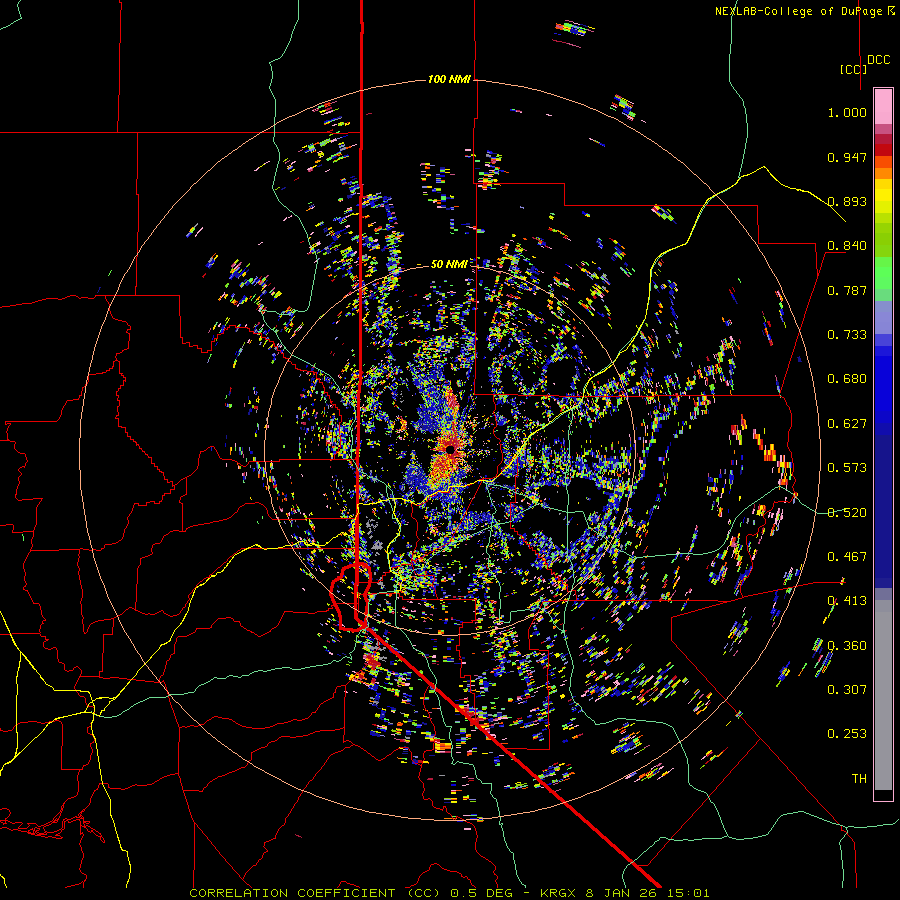Click the DCC label above the color scale

[x=879, y=60]
